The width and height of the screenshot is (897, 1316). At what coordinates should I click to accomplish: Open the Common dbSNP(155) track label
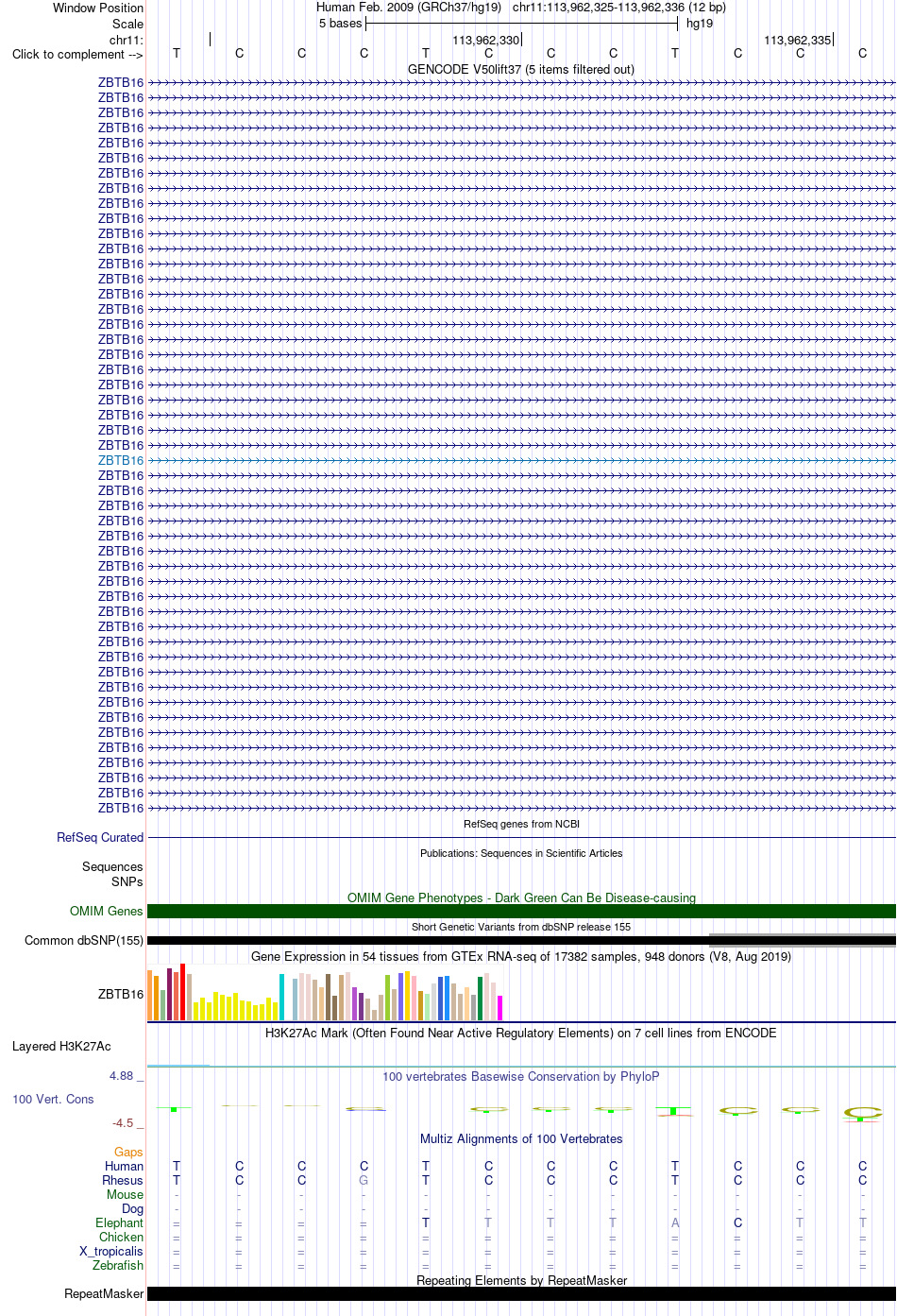84,940
